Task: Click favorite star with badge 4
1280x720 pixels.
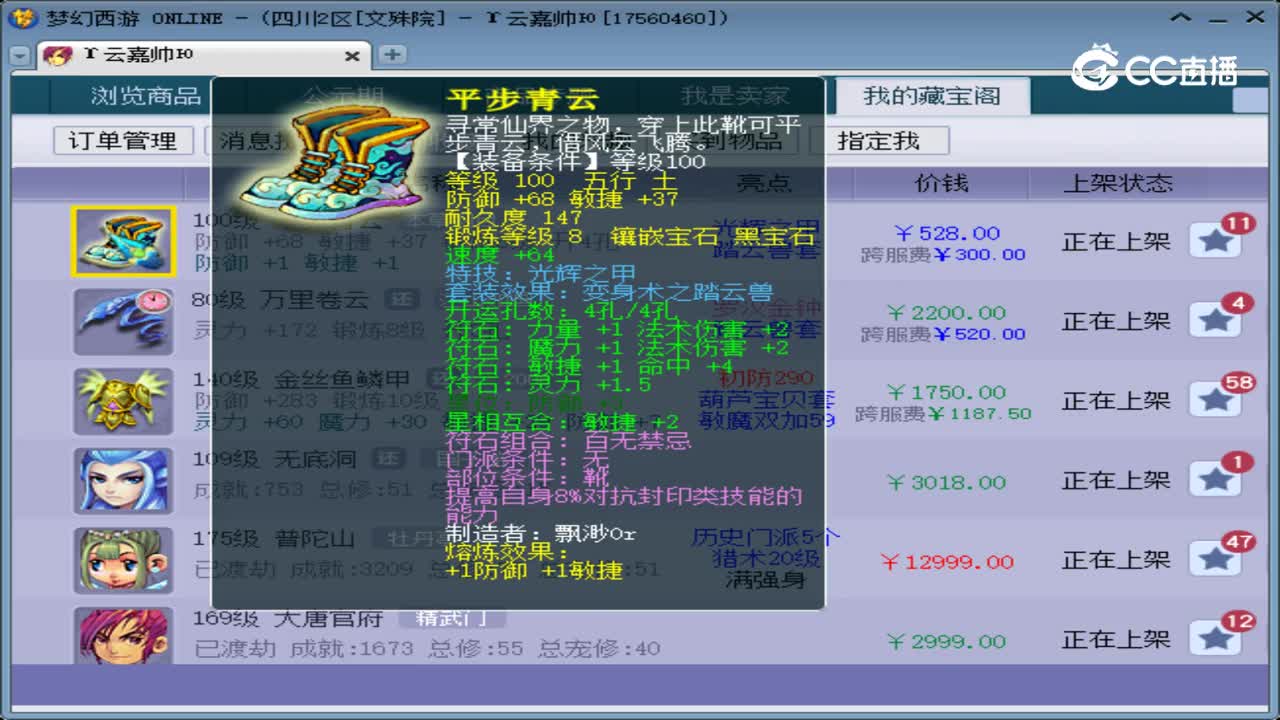Action: [1215, 321]
